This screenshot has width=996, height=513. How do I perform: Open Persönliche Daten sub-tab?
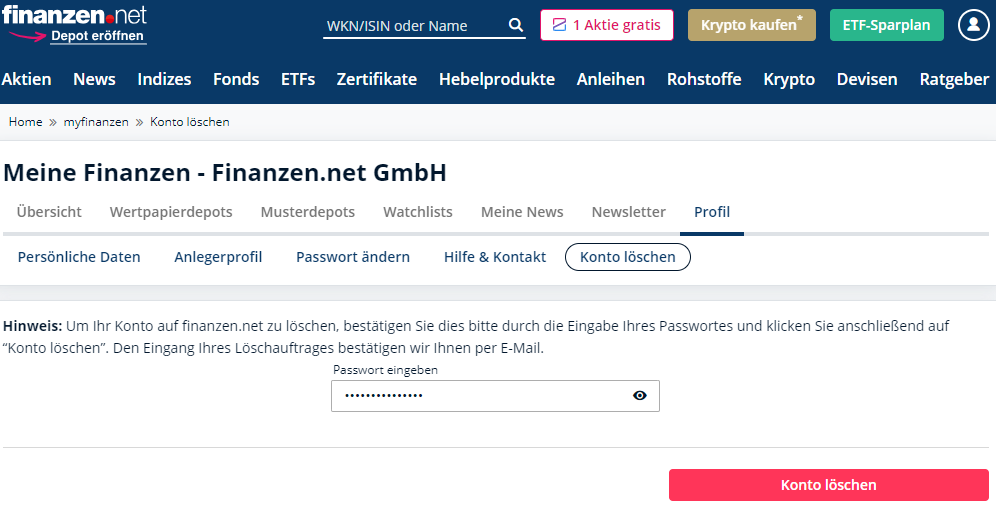click(x=79, y=257)
